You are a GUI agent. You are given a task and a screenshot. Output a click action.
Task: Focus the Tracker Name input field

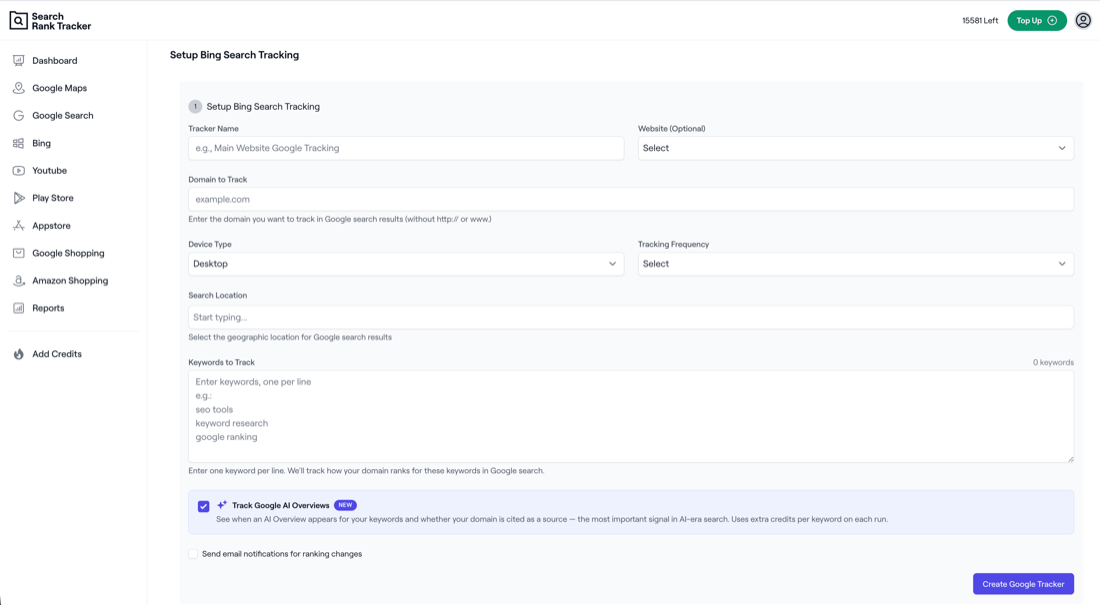pyautogui.click(x=405, y=148)
